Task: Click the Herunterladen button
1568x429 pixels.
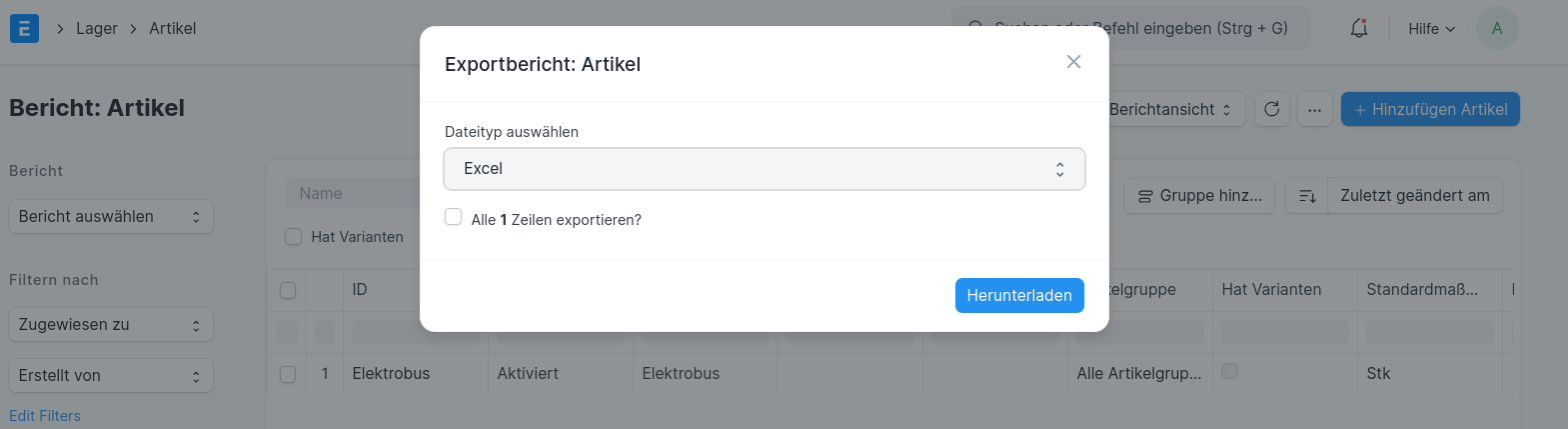Action: (1019, 295)
